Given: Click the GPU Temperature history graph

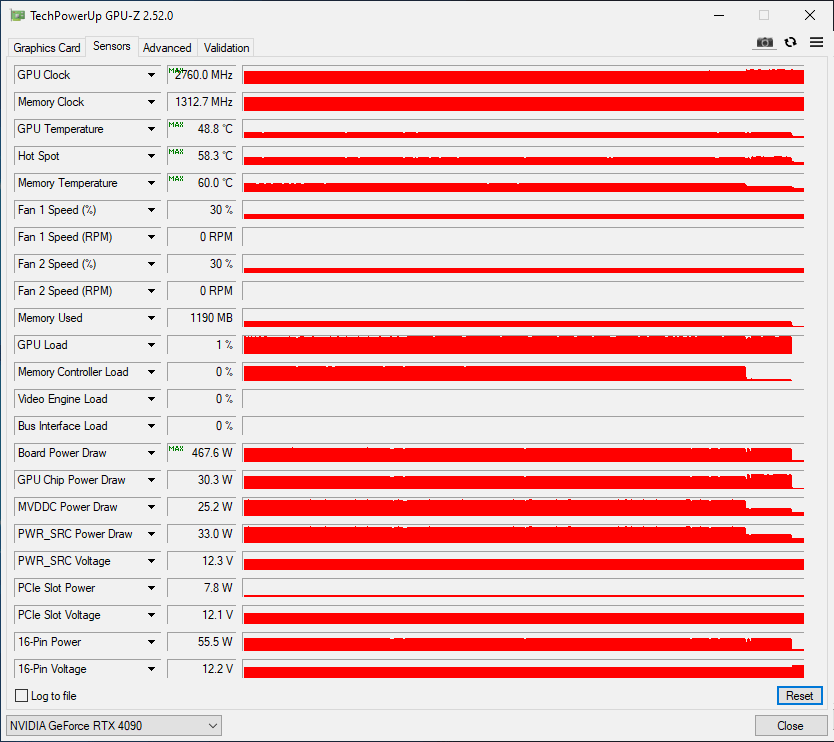Looking at the screenshot, I should pyautogui.click(x=523, y=129).
